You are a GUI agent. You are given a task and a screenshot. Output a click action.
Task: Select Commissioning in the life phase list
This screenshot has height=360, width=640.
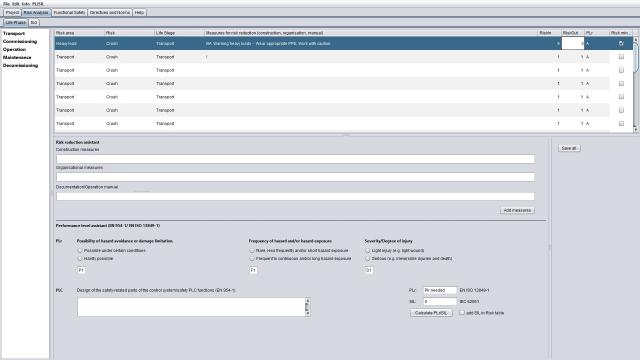pos(20,42)
